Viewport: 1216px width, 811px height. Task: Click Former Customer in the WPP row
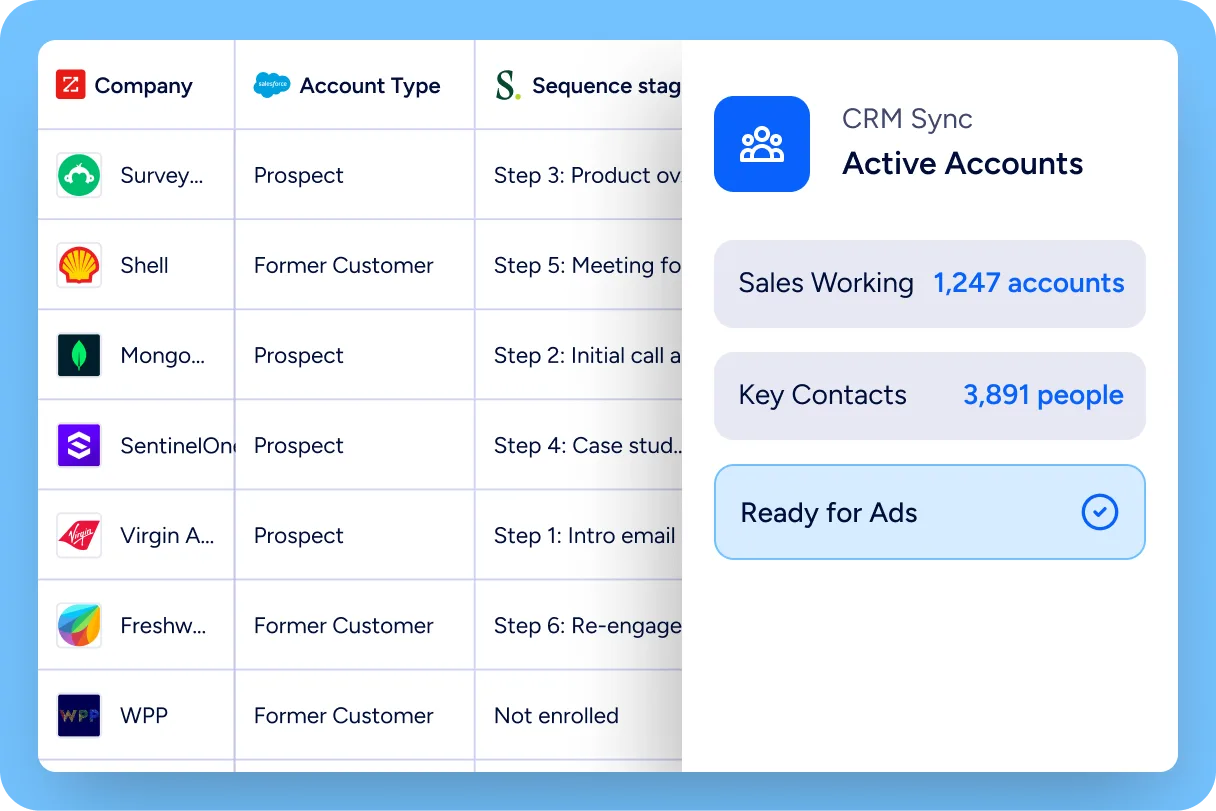coord(343,715)
